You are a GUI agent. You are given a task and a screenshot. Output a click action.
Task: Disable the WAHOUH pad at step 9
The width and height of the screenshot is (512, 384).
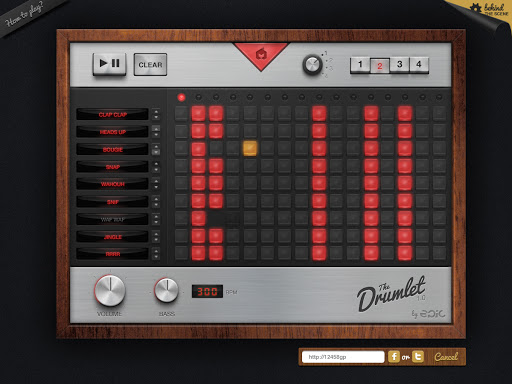[x=319, y=183]
